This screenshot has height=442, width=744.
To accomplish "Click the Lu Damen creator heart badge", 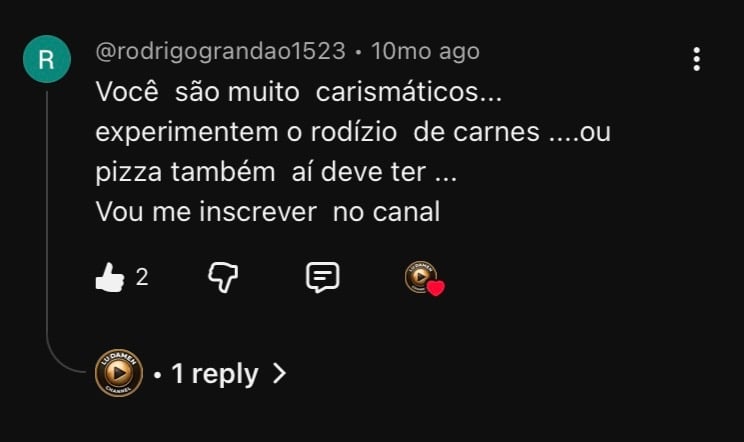I will click(424, 278).
